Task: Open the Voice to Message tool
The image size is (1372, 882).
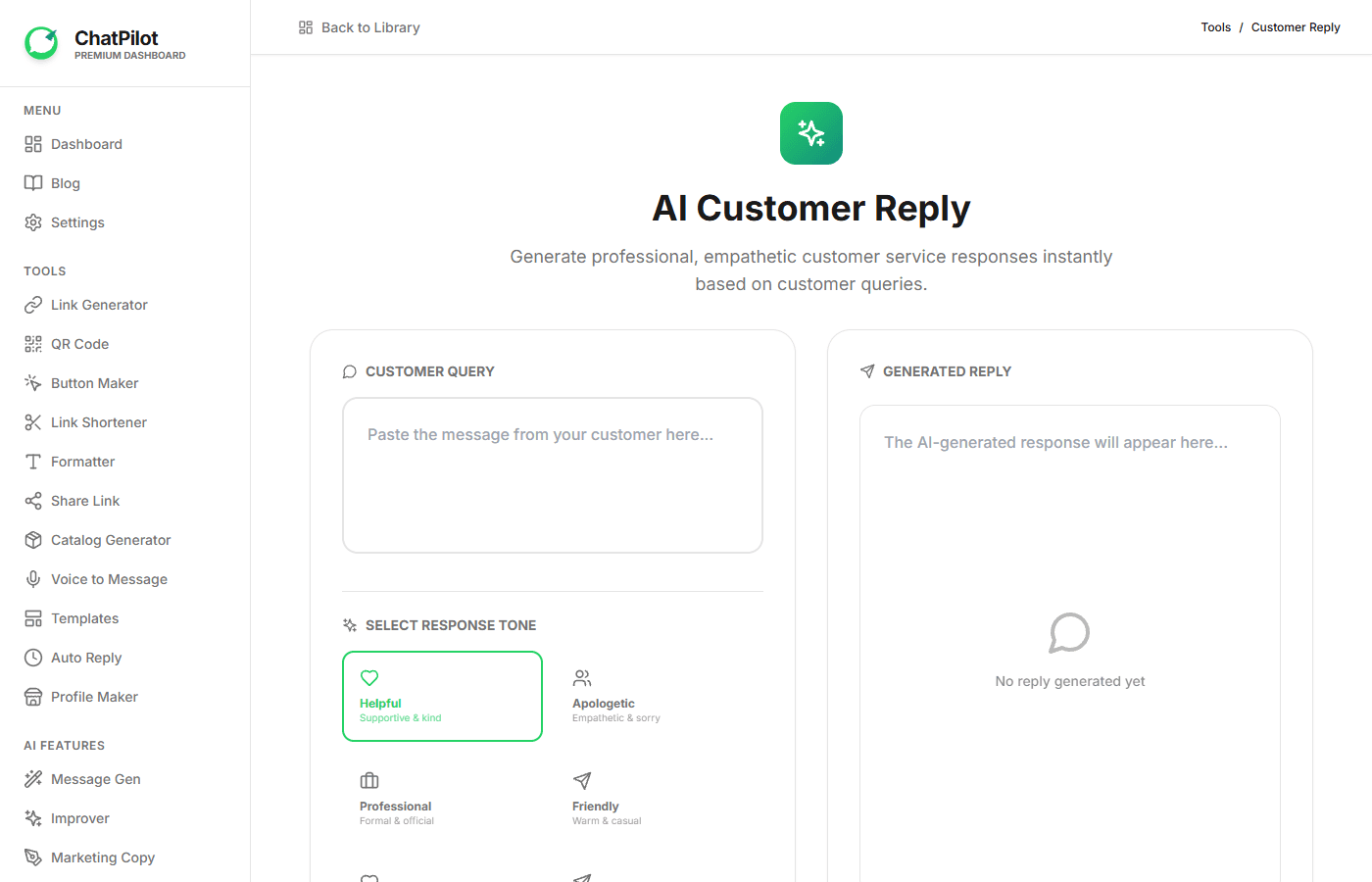Action: click(108, 578)
